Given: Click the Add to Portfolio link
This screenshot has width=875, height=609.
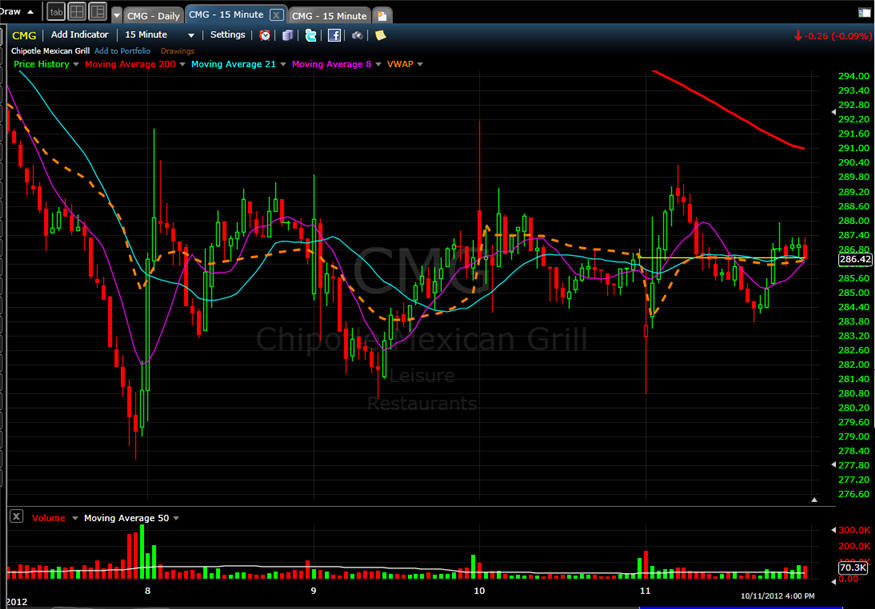Looking at the screenshot, I should (122, 51).
